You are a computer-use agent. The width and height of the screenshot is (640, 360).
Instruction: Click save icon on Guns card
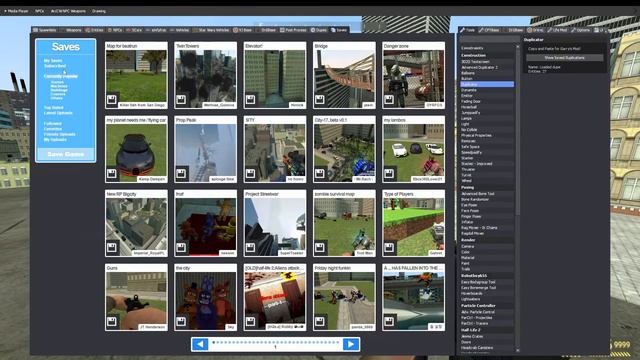click(112, 321)
